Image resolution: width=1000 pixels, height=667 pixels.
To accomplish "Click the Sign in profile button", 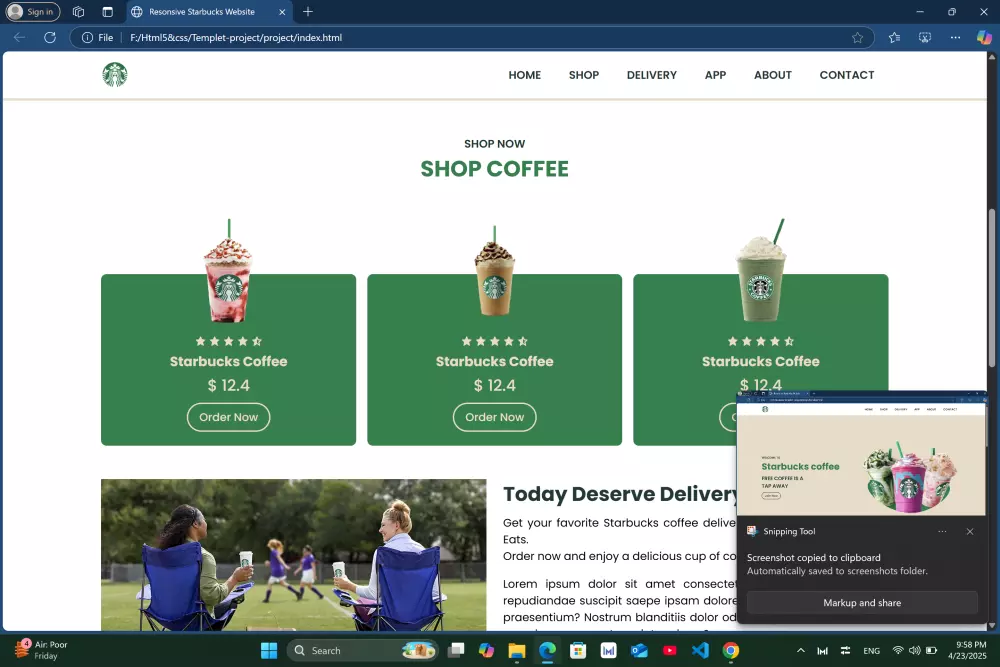I will coord(33,11).
